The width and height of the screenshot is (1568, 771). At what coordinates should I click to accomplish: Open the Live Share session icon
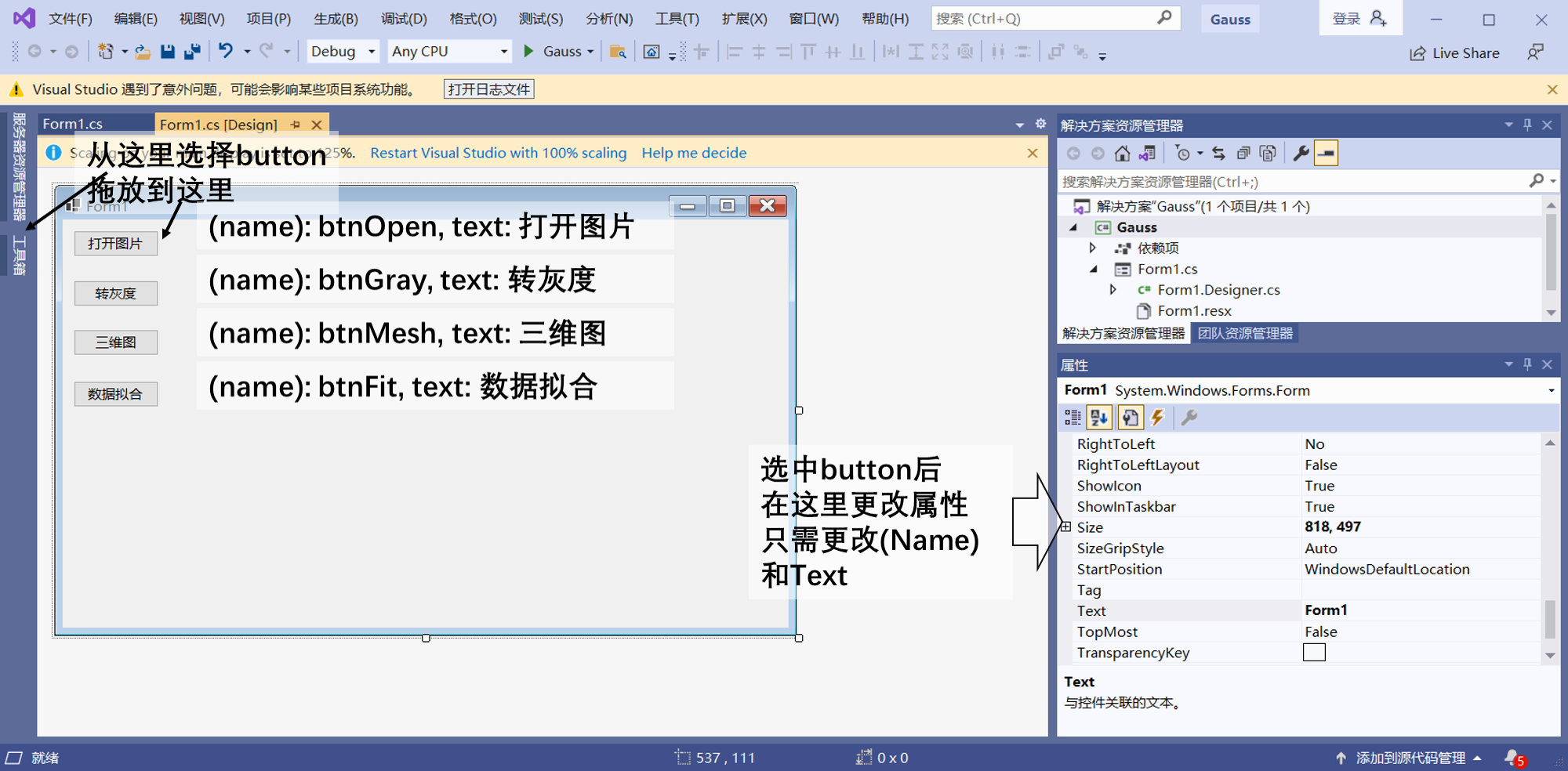pyautogui.click(x=1417, y=53)
